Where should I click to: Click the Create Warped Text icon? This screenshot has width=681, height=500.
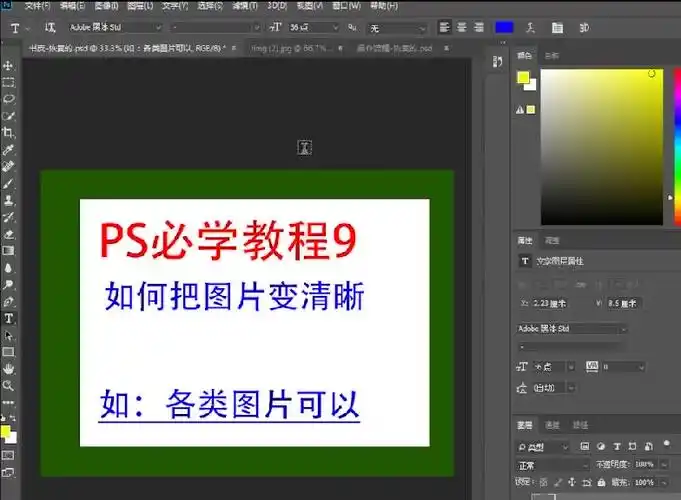[x=530, y=28]
